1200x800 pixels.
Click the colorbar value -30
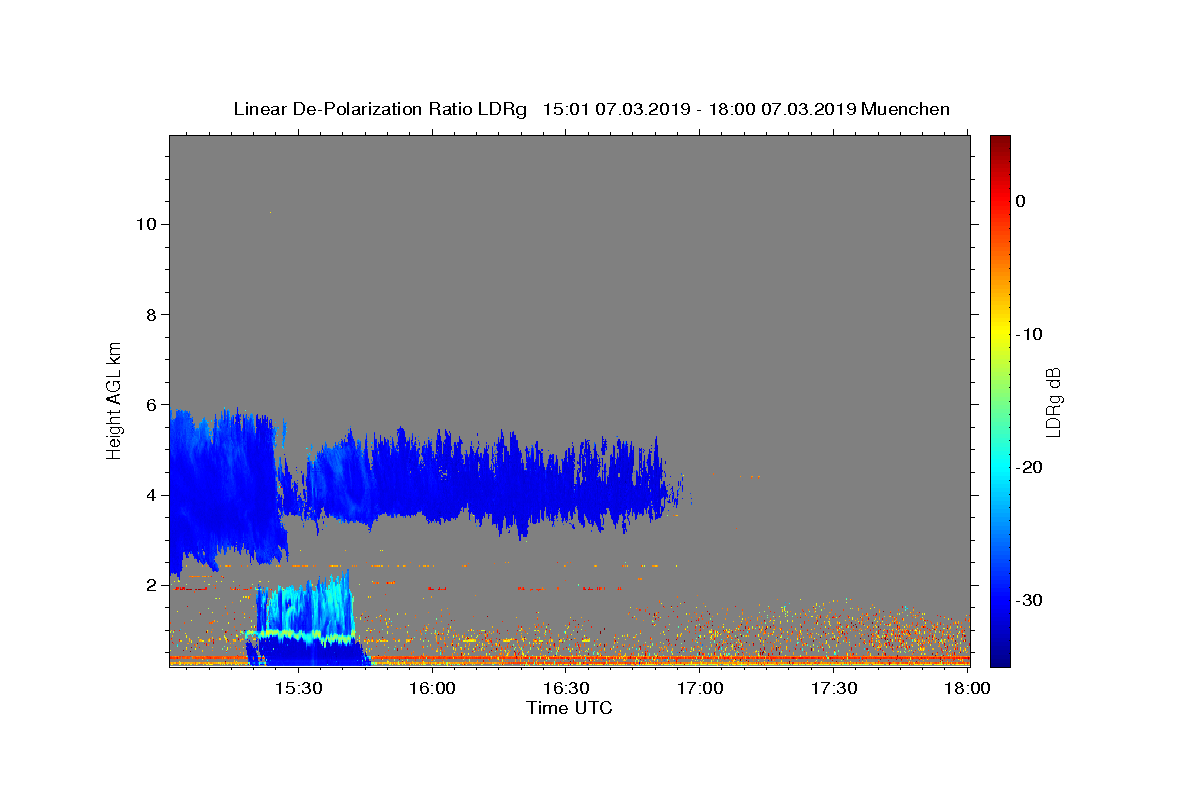click(x=1030, y=600)
